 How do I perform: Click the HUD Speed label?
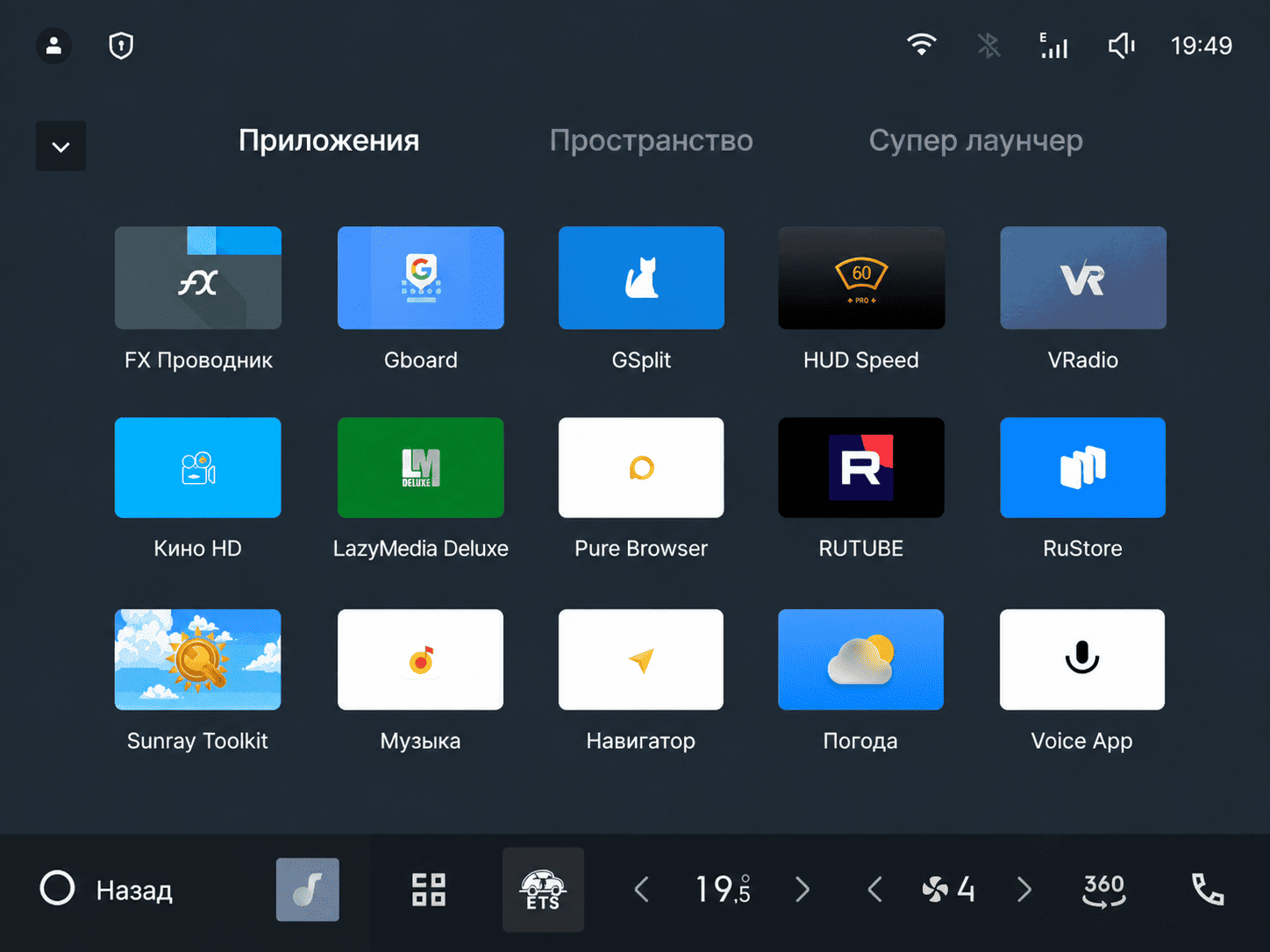click(861, 360)
